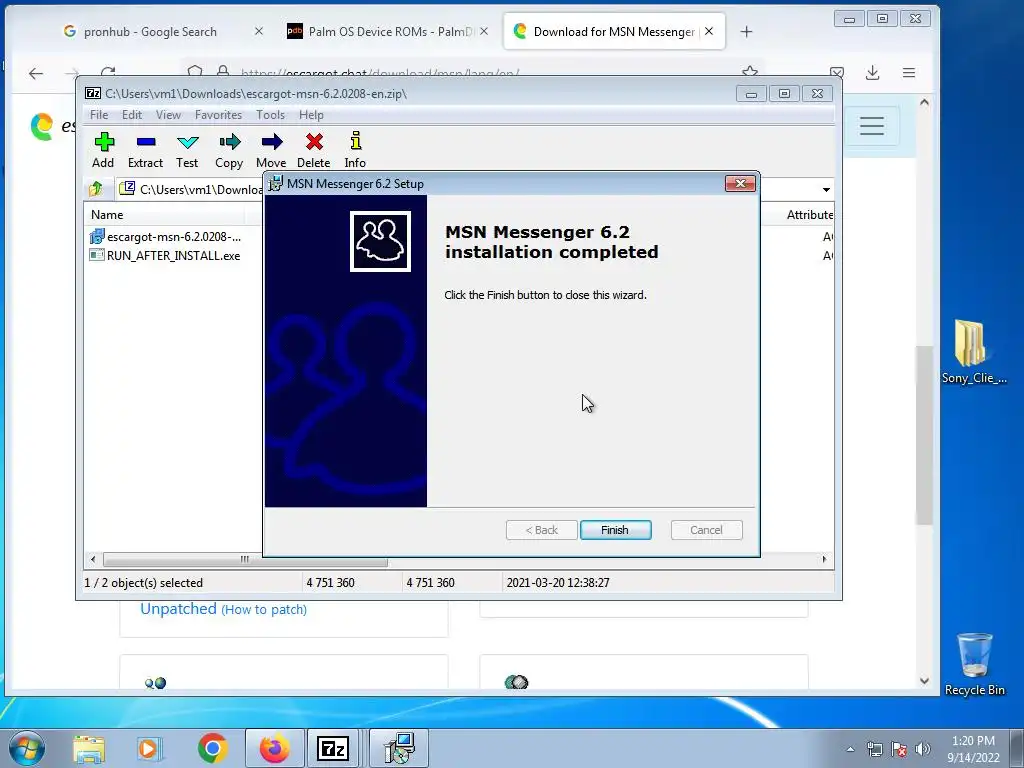
Task: Open the Help menu in 7-Zip
Action: tap(312, 115)
